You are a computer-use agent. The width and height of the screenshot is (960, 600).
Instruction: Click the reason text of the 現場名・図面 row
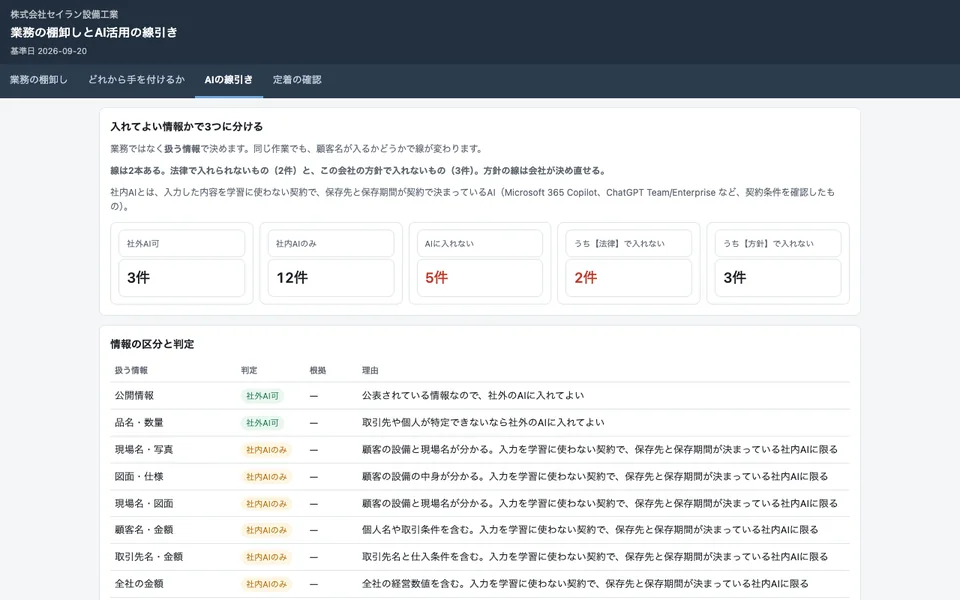pos(599,503)
